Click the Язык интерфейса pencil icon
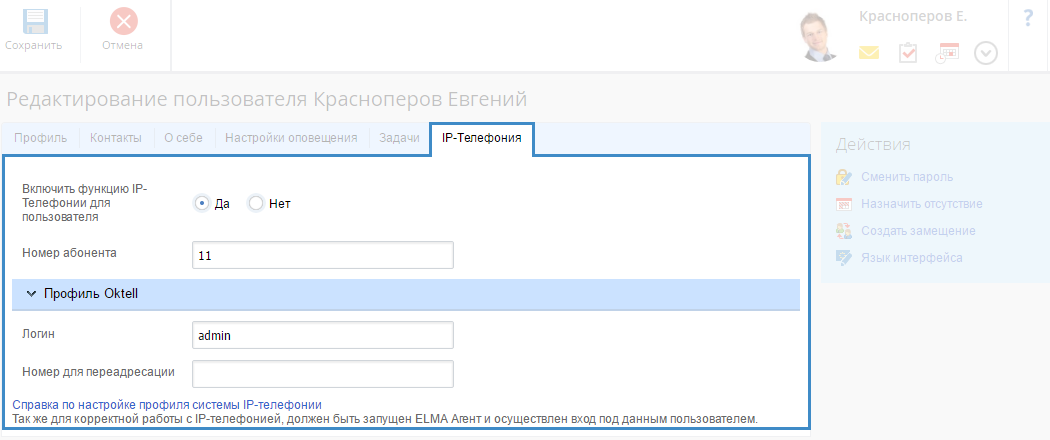Image resolution: width=1050 pixels, height=440 pixels. (844, 257)
